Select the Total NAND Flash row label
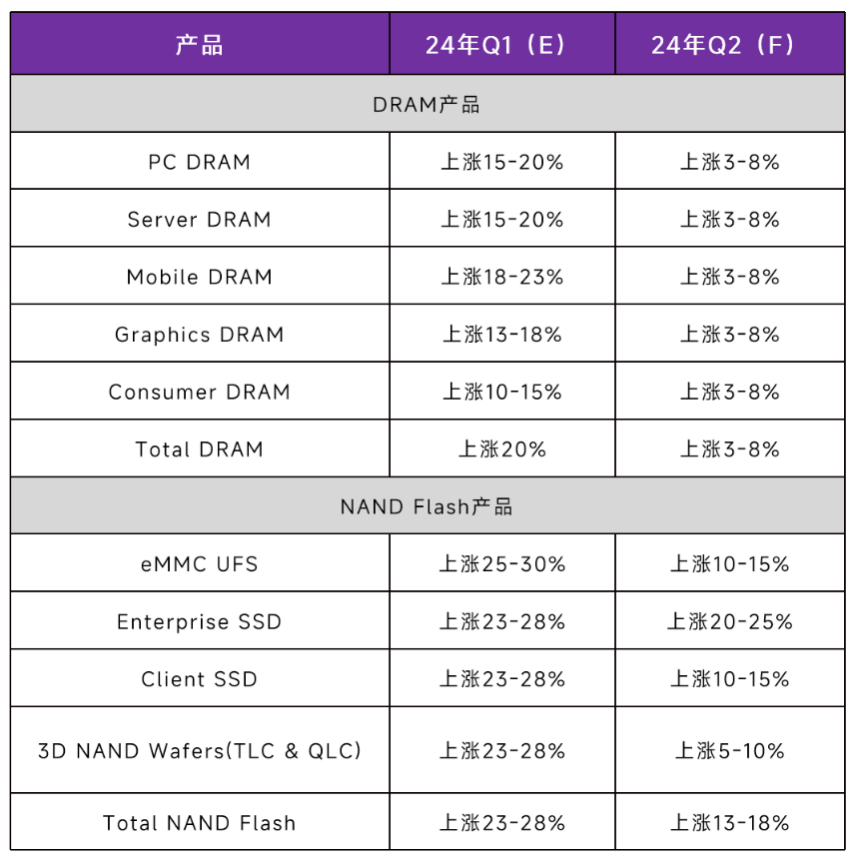 pos(199,823)
